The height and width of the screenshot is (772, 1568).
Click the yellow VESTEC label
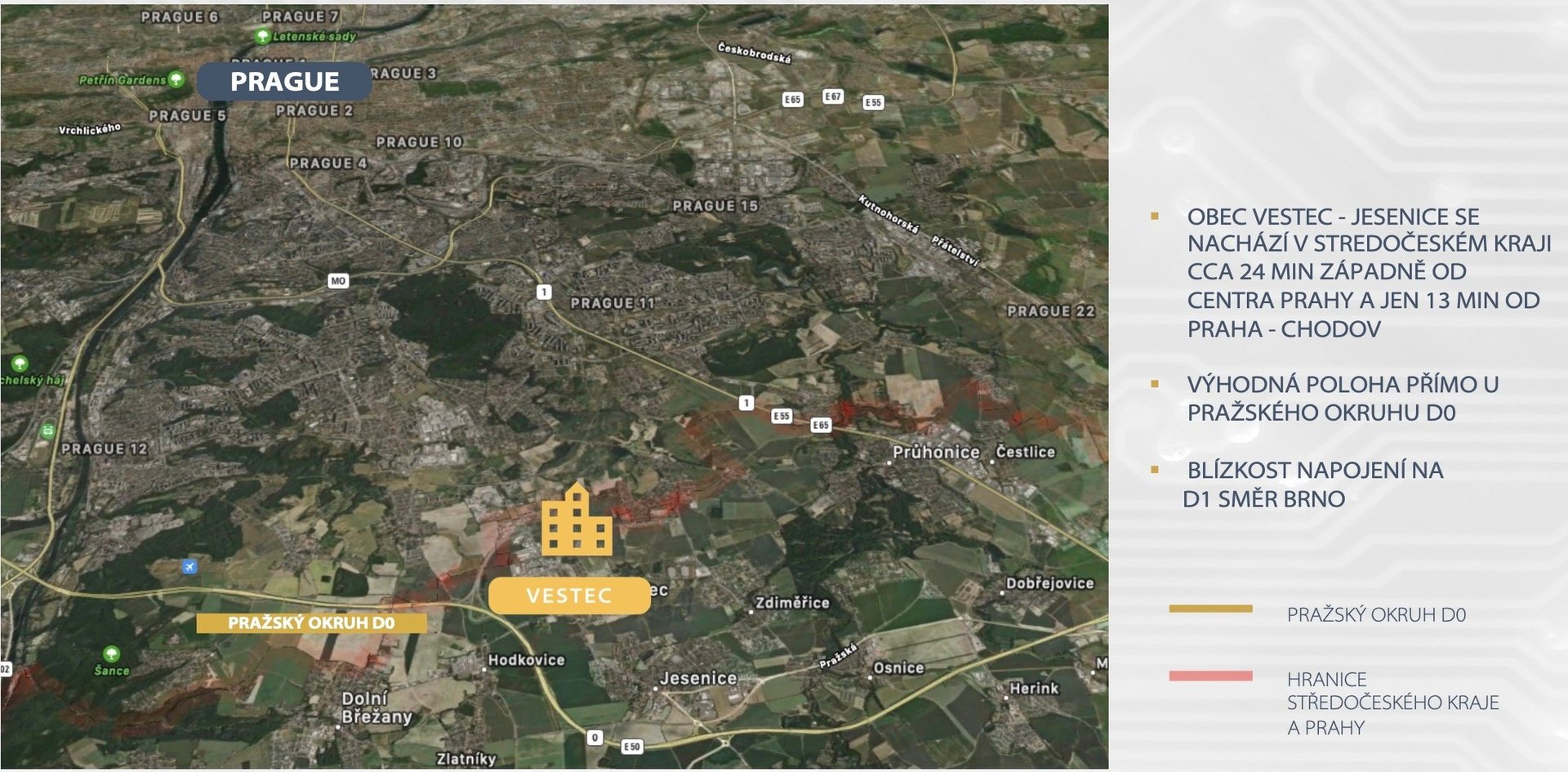pyautogui.click(x=569, y=596)
